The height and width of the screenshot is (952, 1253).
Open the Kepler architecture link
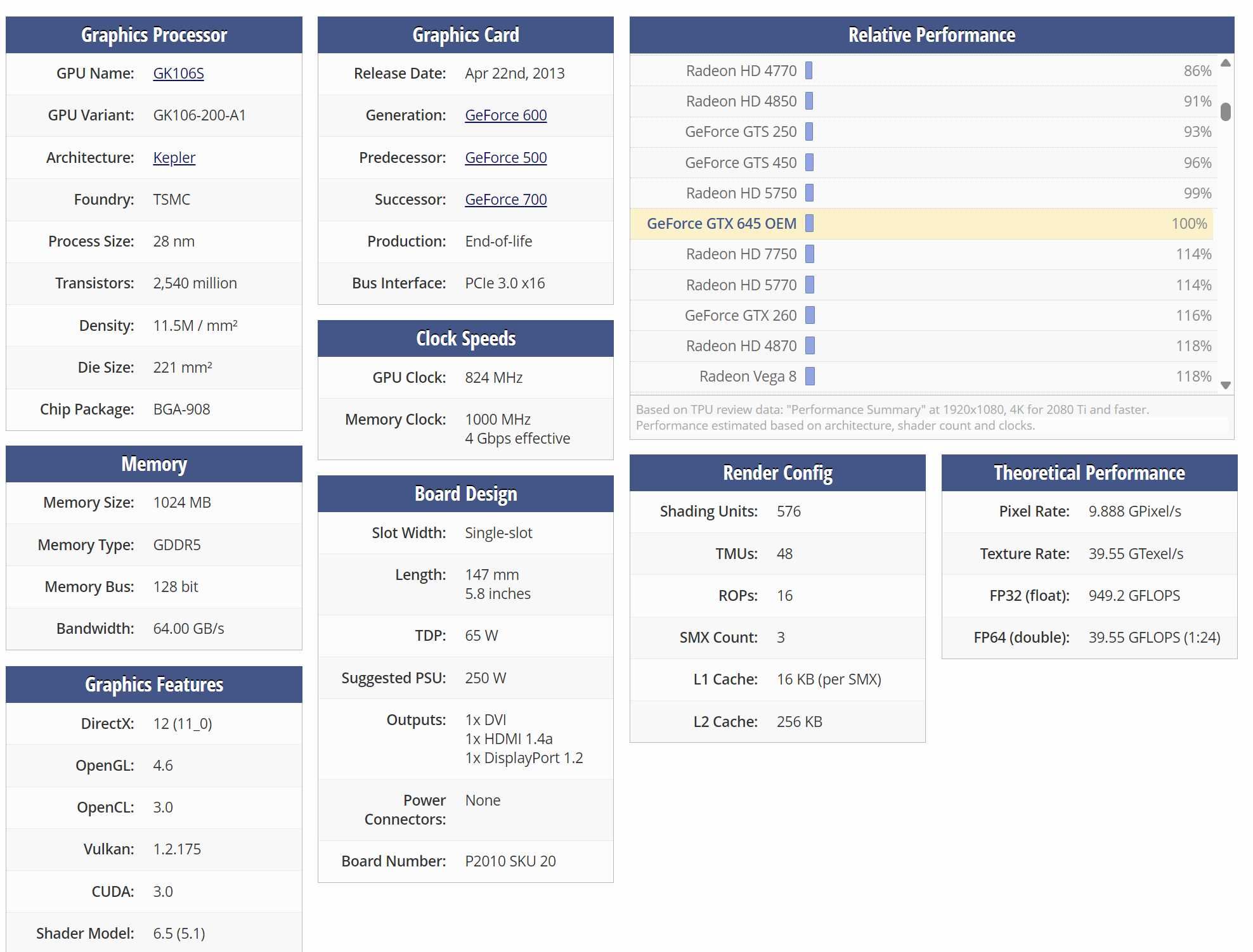pos(174,157)
